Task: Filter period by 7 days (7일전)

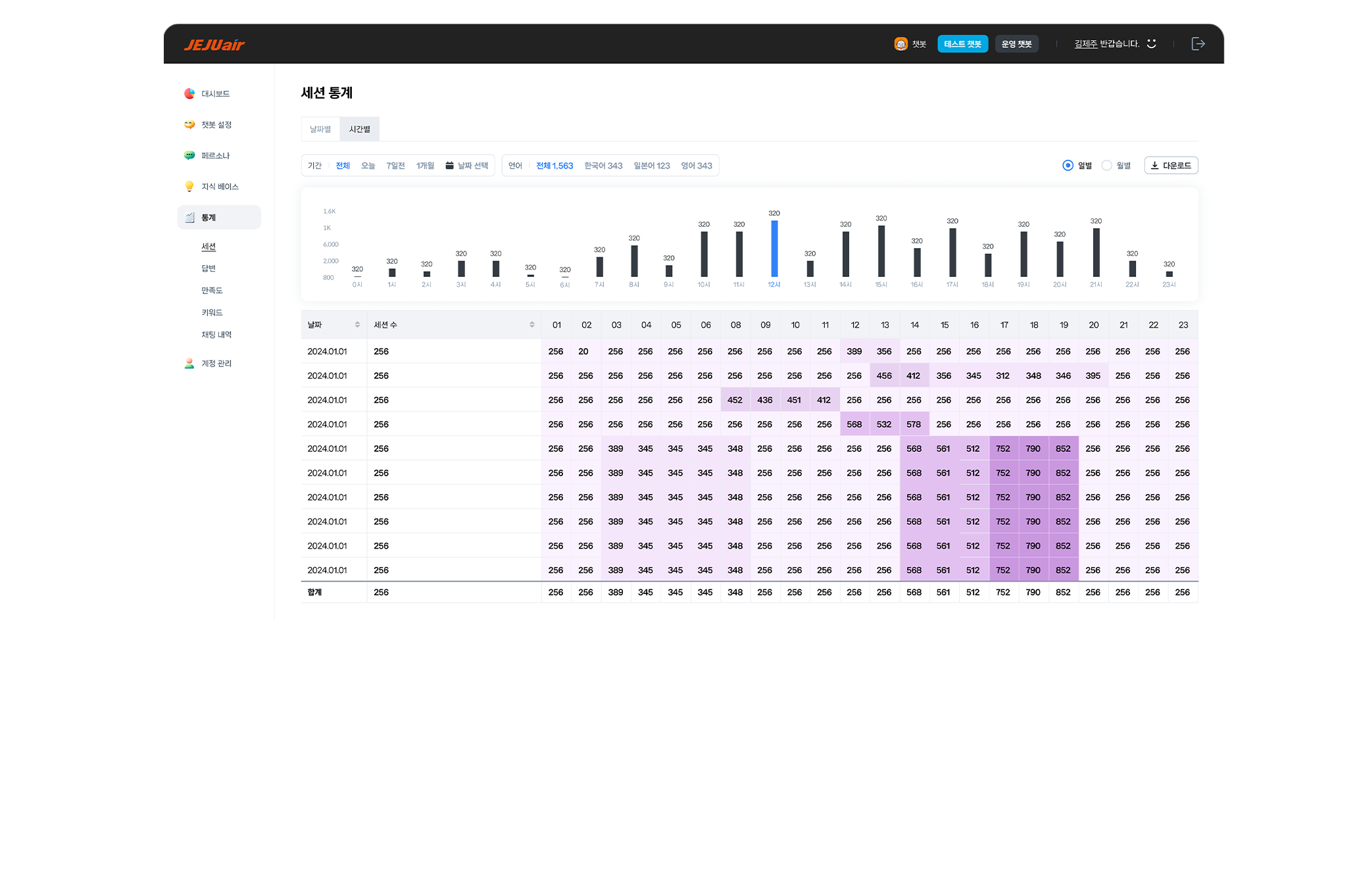Action: 395,166
